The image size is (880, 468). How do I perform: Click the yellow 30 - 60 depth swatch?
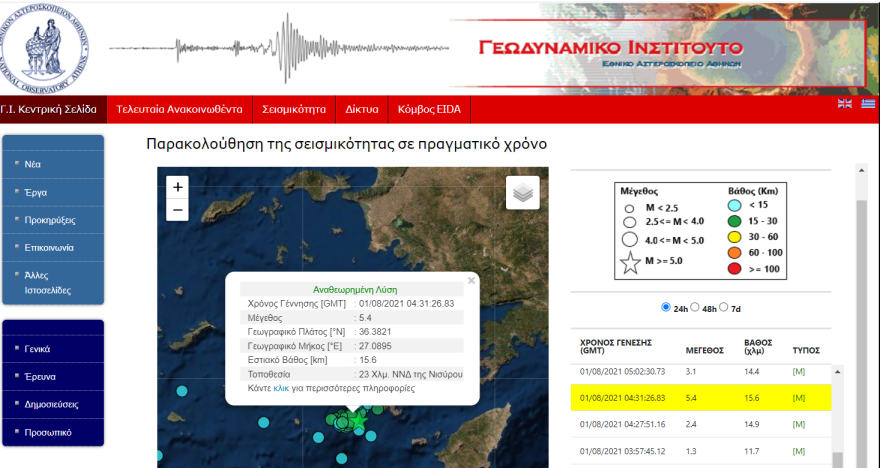click(x=734, y=237)
